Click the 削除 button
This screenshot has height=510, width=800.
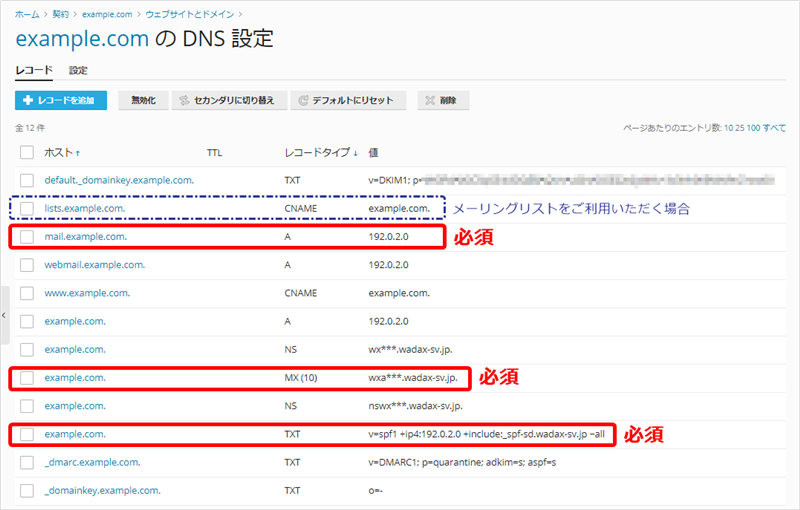click(443, 100)
